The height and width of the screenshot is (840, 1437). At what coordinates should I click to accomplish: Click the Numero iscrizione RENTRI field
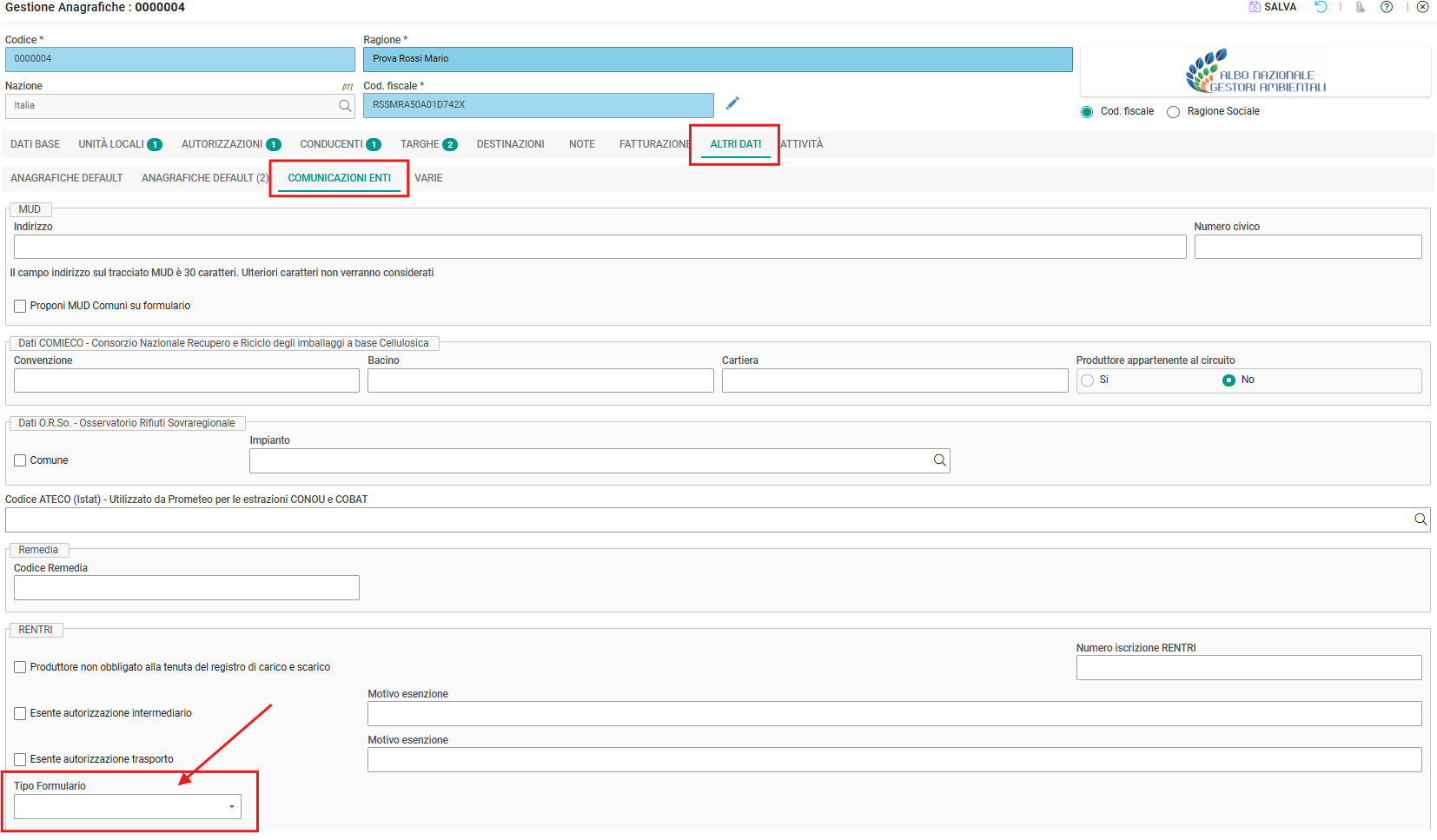pyautogui.click(x=1248, y=668)
